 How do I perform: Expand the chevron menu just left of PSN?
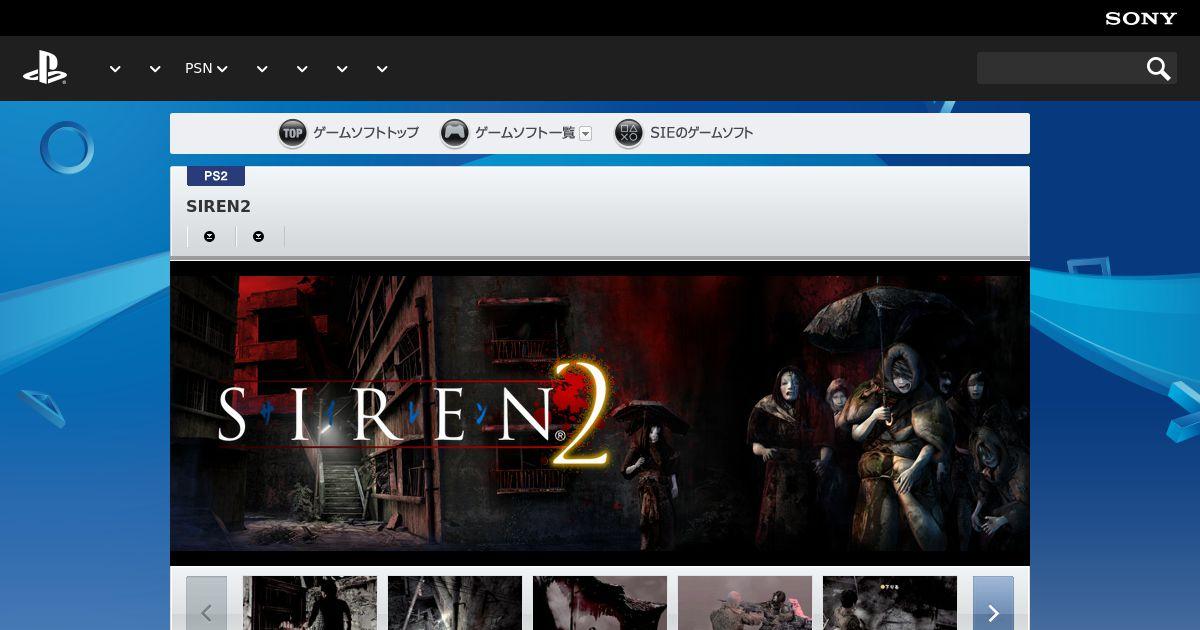pos(155,69)
